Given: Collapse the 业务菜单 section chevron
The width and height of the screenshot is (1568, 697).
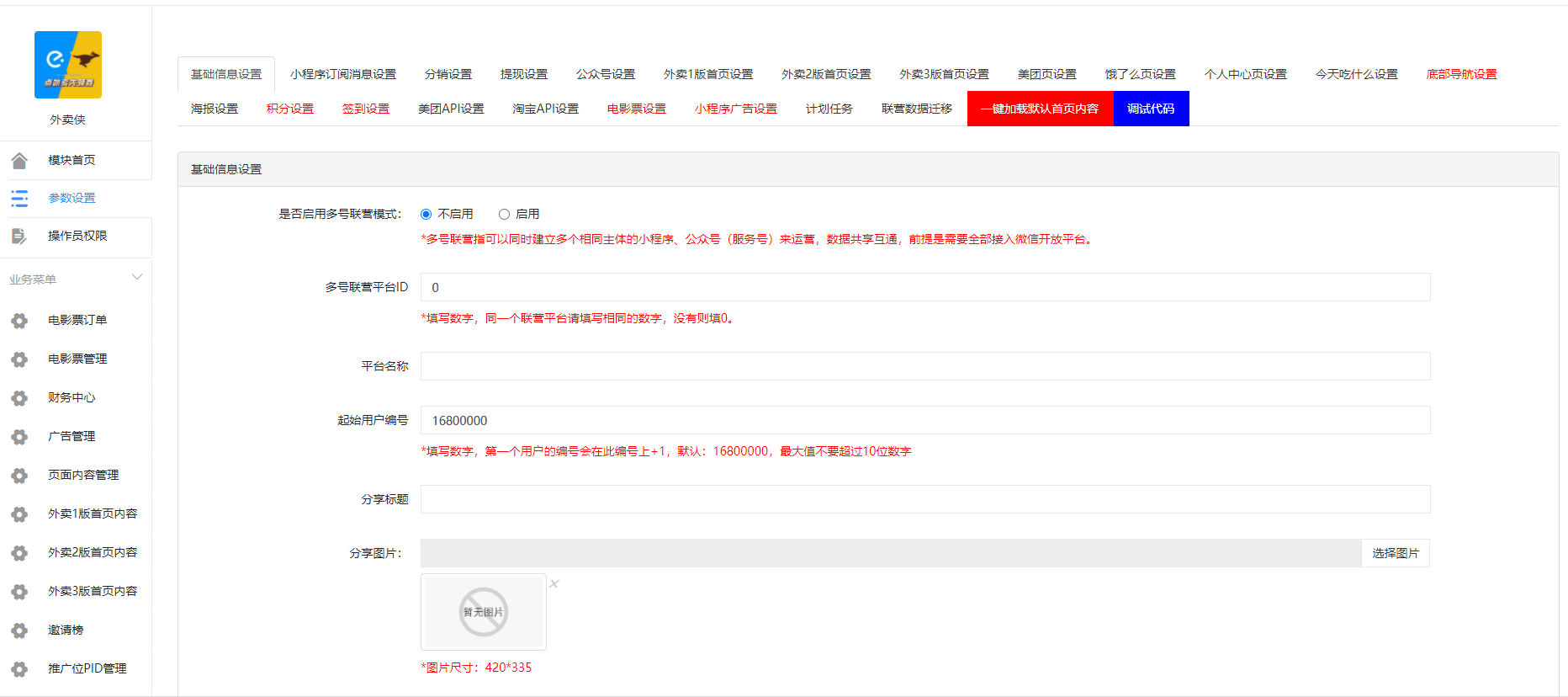Looking at the screenshot, I should point(137,277).
